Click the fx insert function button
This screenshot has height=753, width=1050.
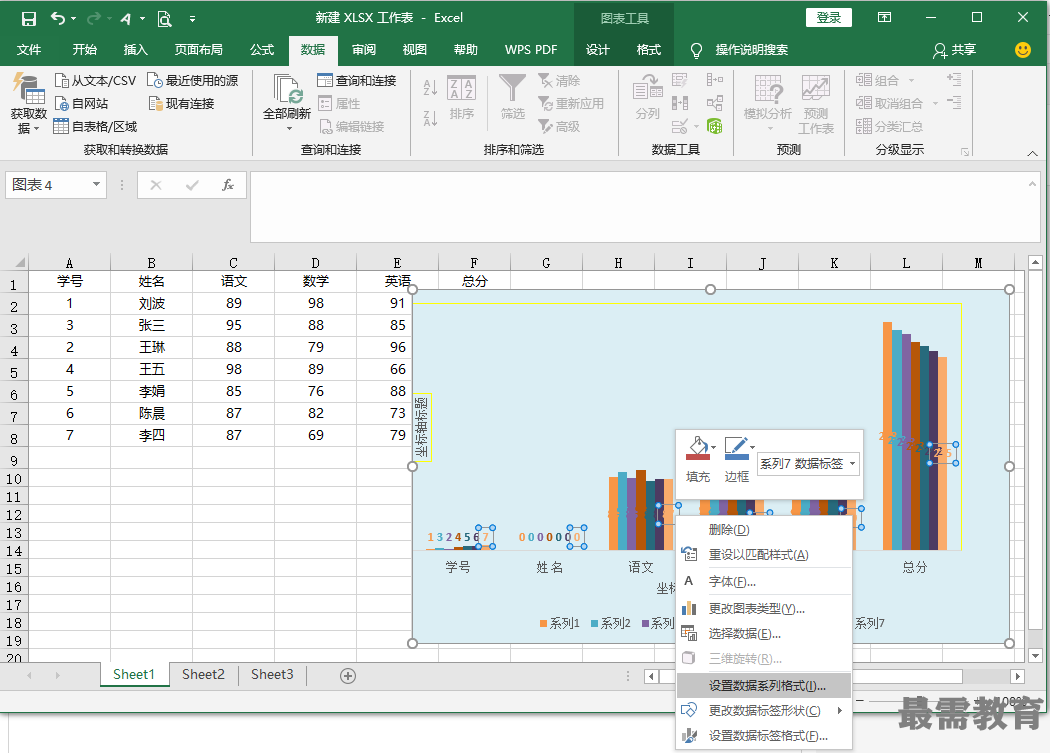[228, 185]
